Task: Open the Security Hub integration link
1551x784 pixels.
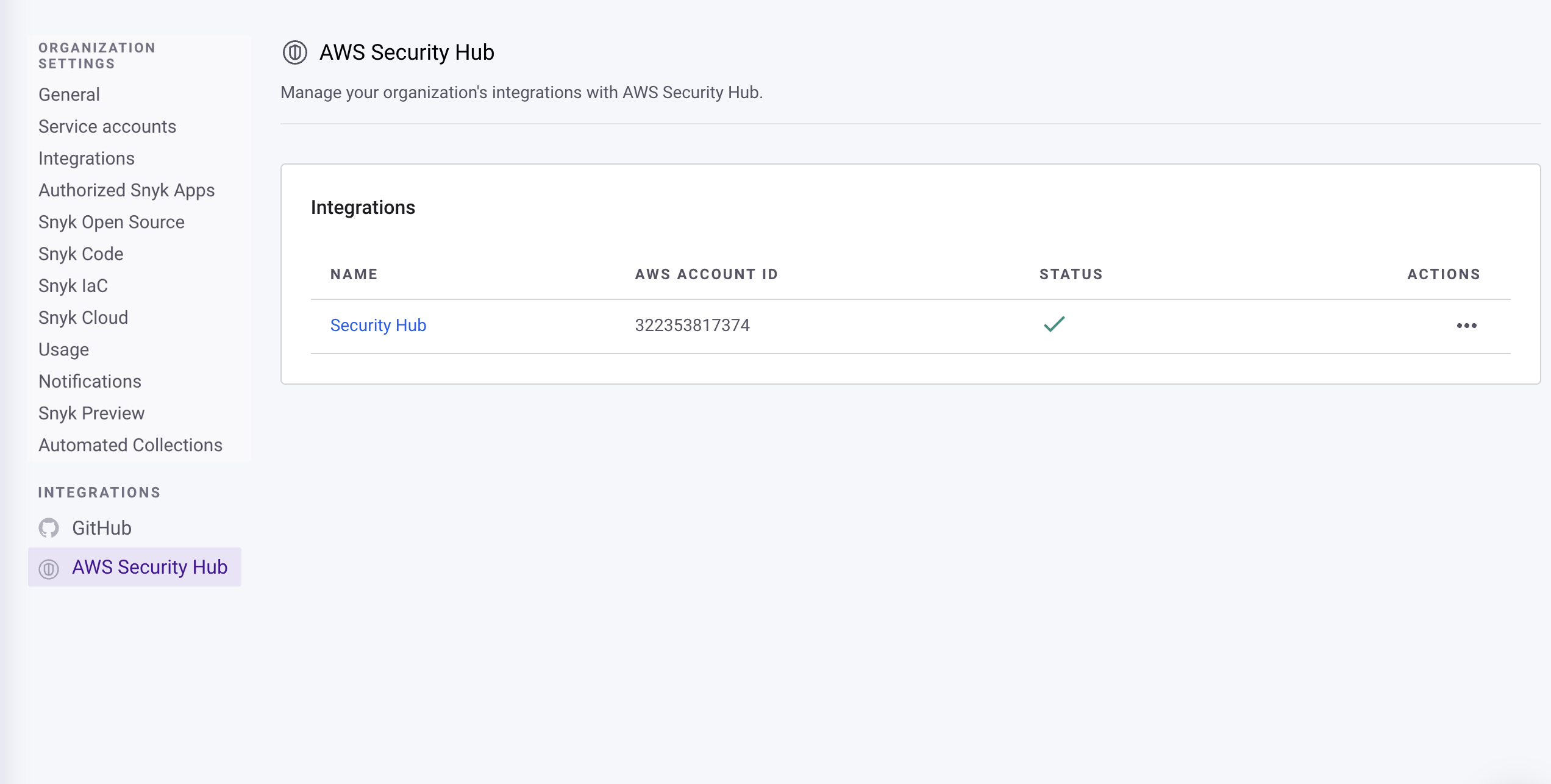Action: [x=378, y=325]
